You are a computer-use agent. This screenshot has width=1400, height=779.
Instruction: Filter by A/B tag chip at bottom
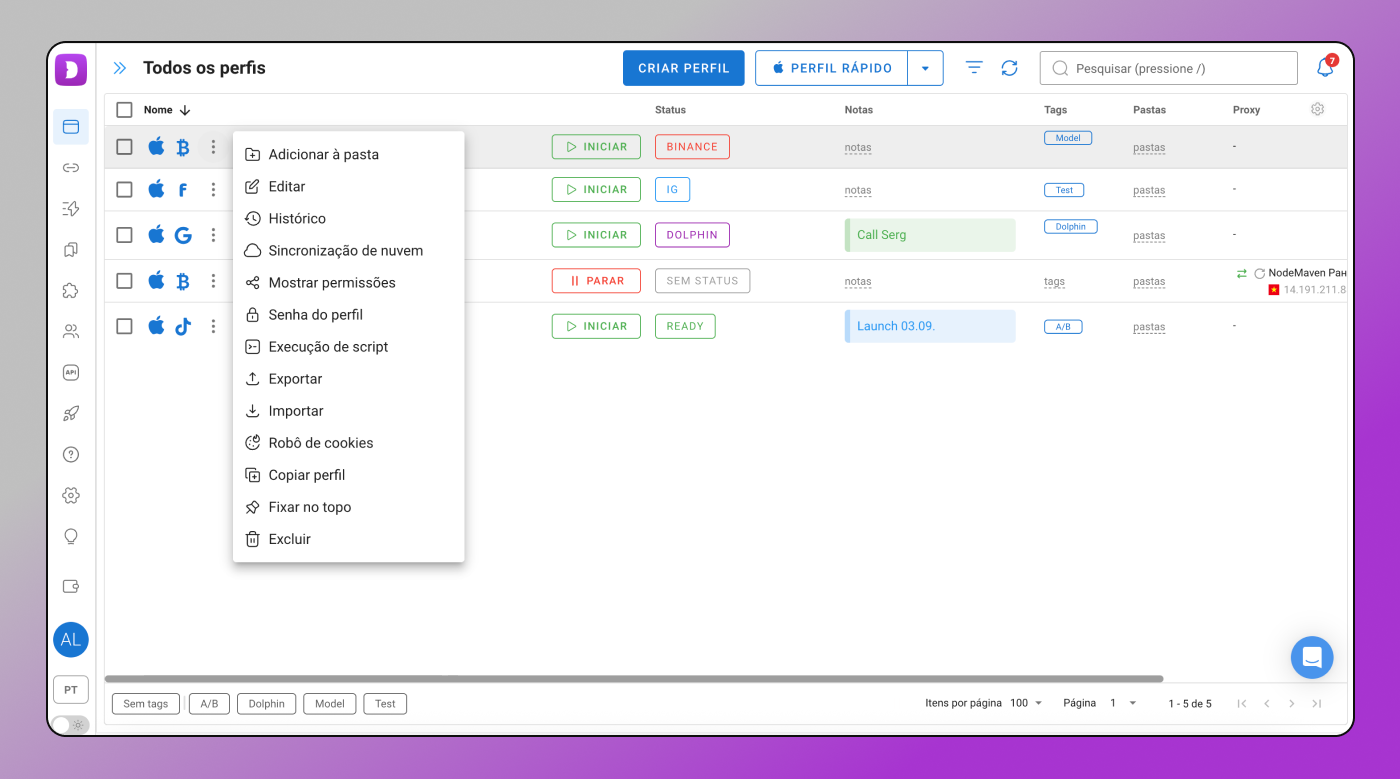[x=209, y=704]
